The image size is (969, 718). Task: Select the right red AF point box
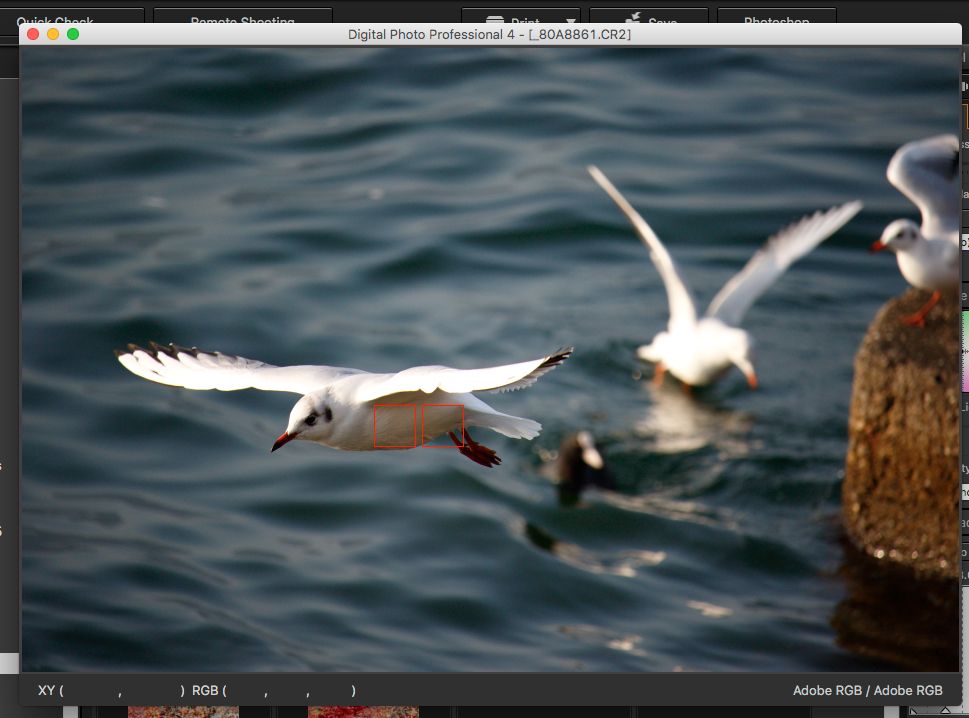(442, 425)
